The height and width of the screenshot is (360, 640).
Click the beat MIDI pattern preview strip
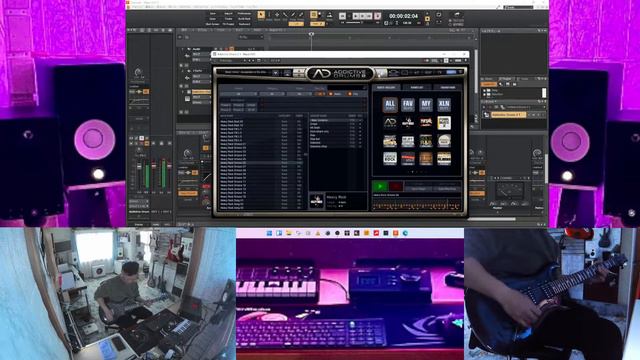416,204
